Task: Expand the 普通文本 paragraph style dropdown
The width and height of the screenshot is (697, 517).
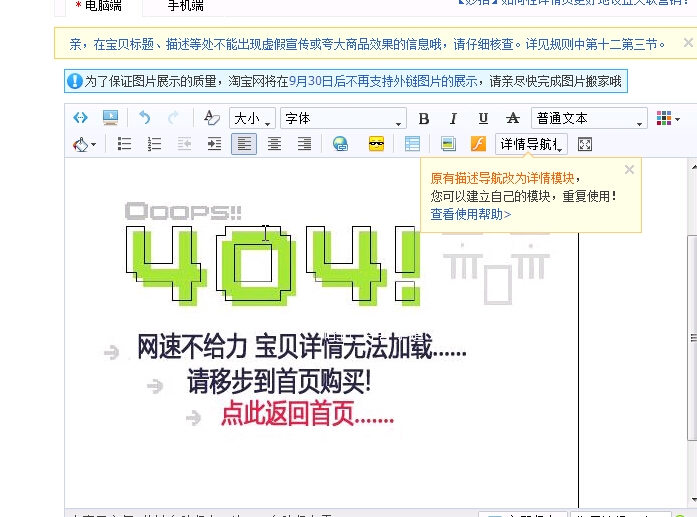Action: 589,118
